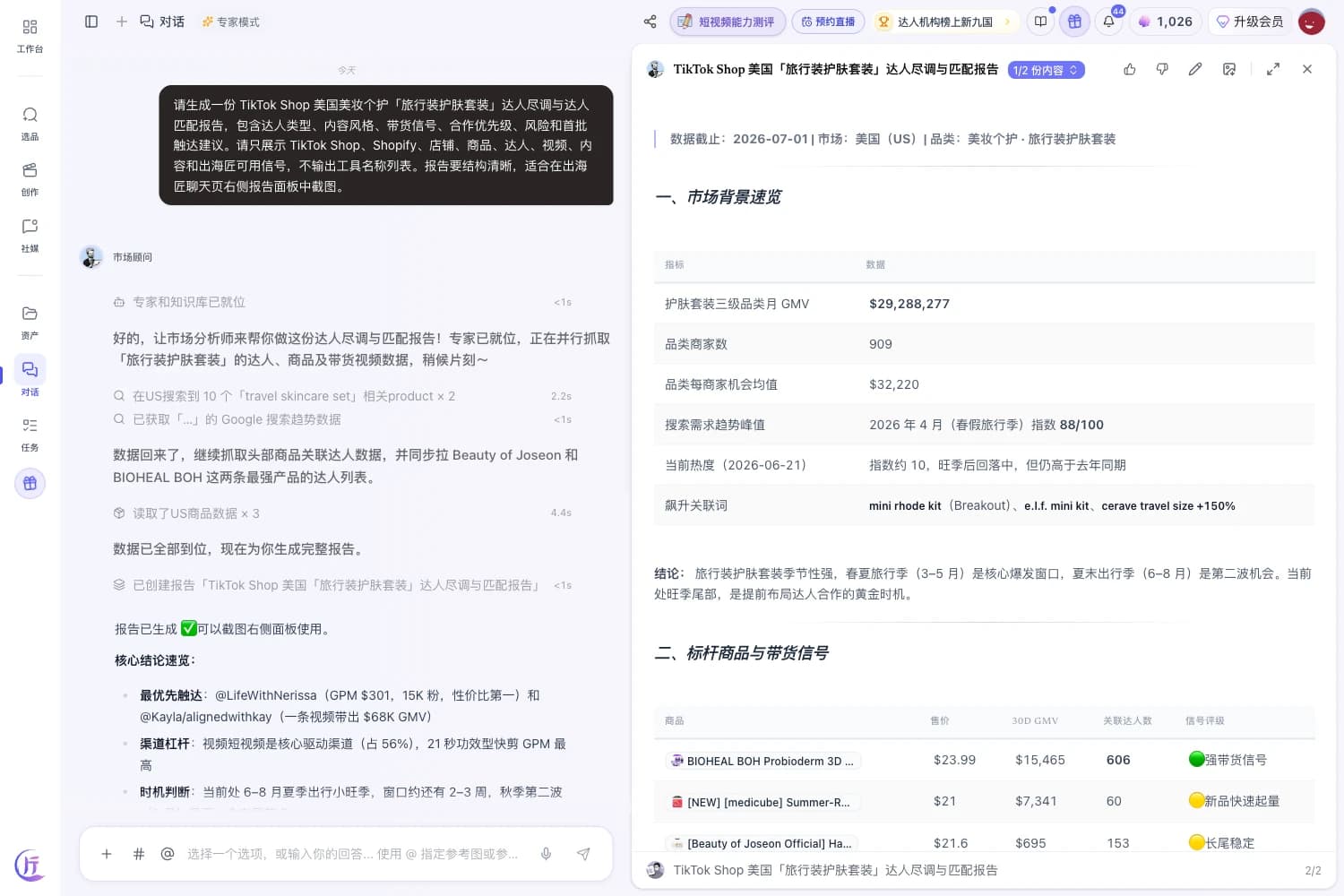
Task: Click the 30D GMV column header
Action: (1035, 720)
